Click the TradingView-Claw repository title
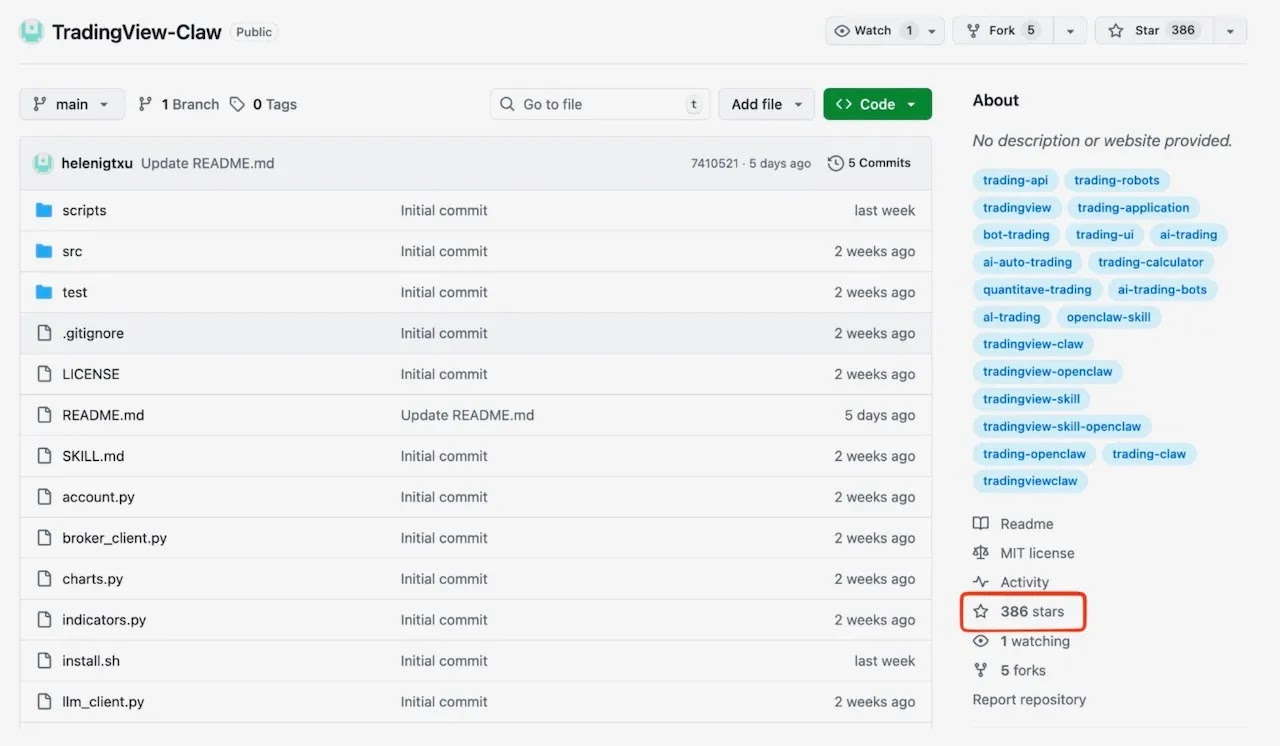This screenshot has width=1280, height=746. coord(137,32)
